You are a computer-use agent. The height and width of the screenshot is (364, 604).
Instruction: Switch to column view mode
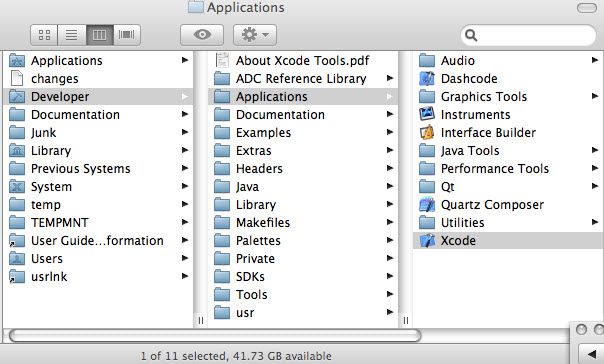[x=99, y=35]
